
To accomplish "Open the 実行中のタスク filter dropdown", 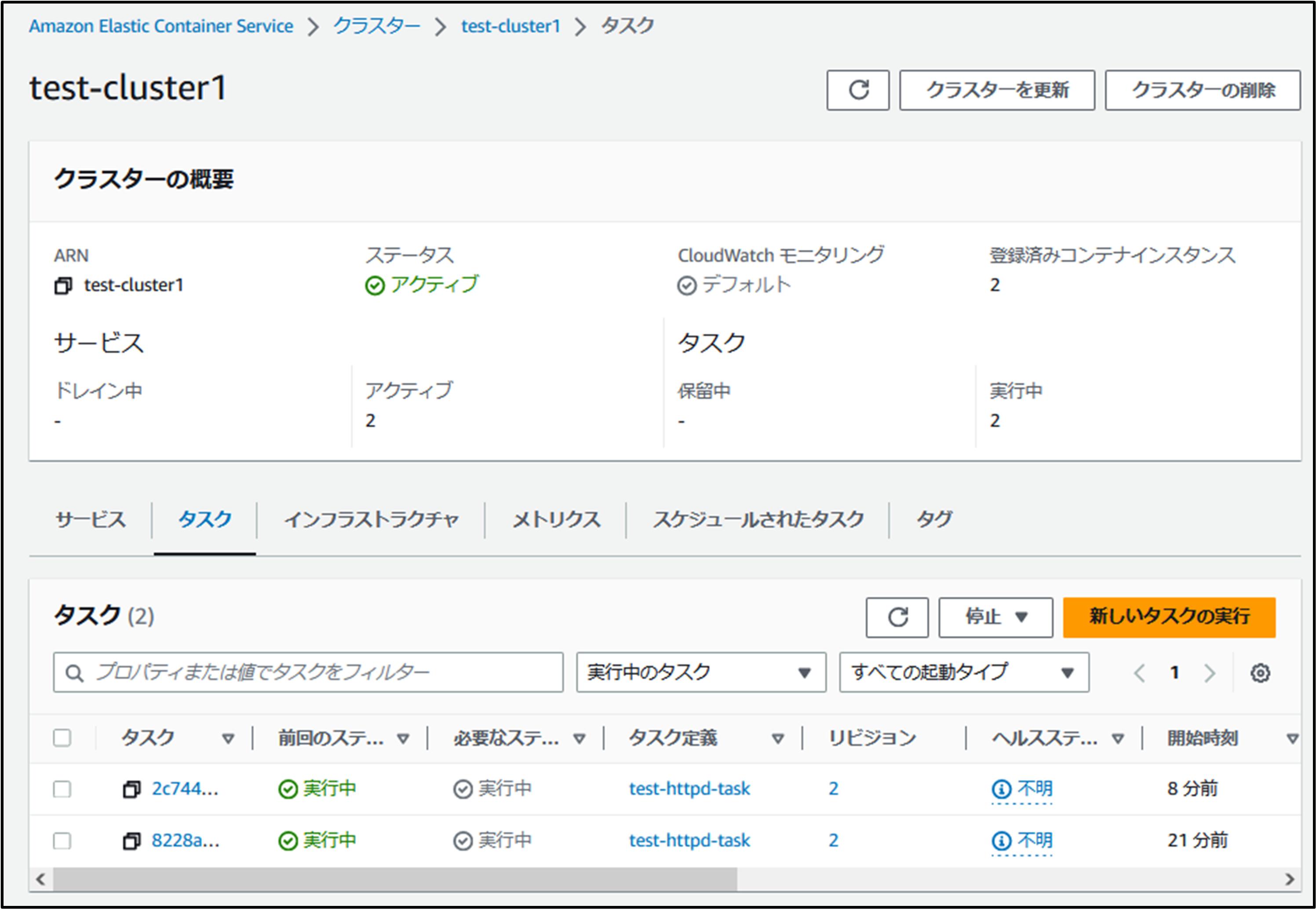I will click(700, 673).
